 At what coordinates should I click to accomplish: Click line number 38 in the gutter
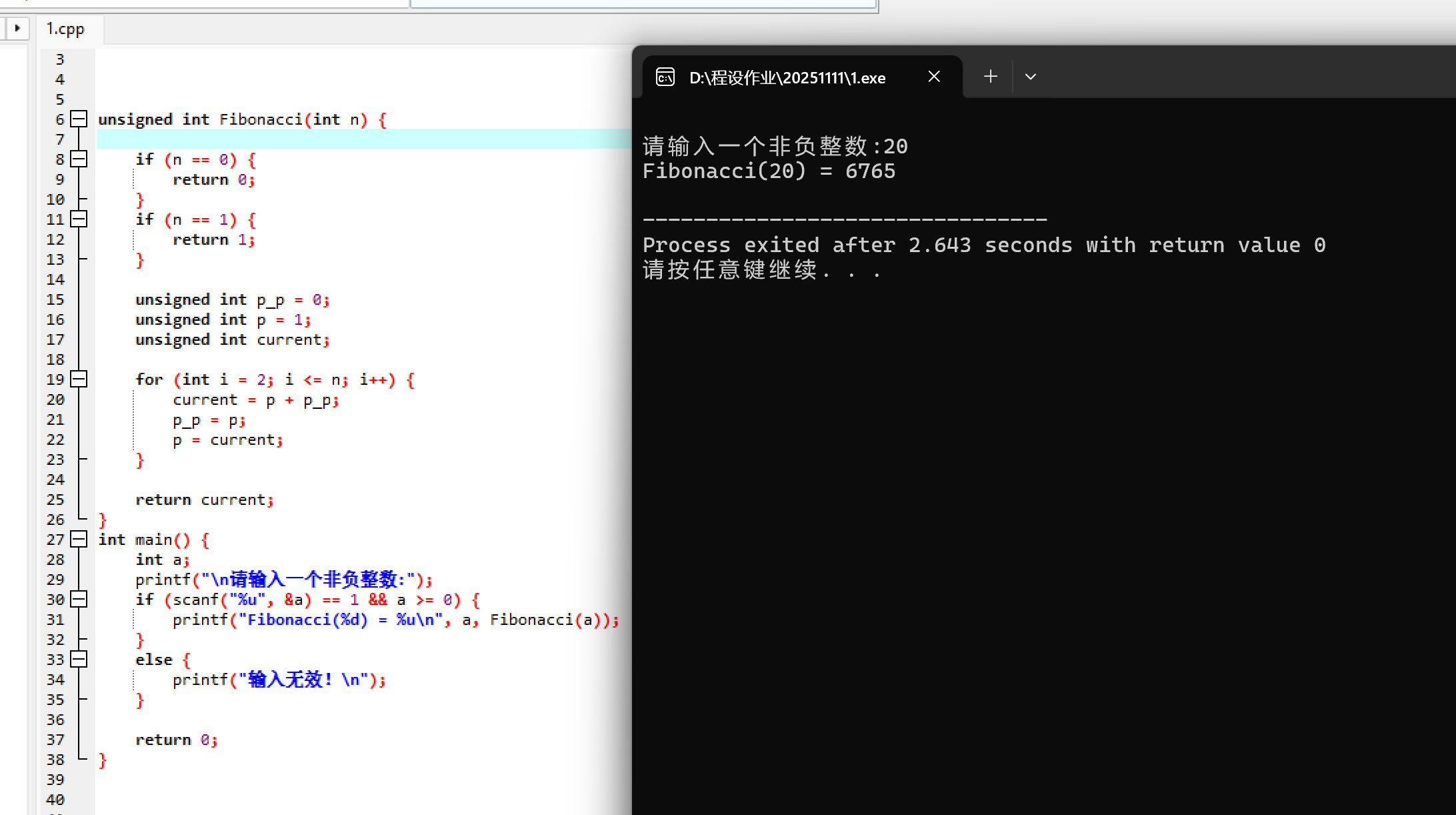[x=55, y=760]
